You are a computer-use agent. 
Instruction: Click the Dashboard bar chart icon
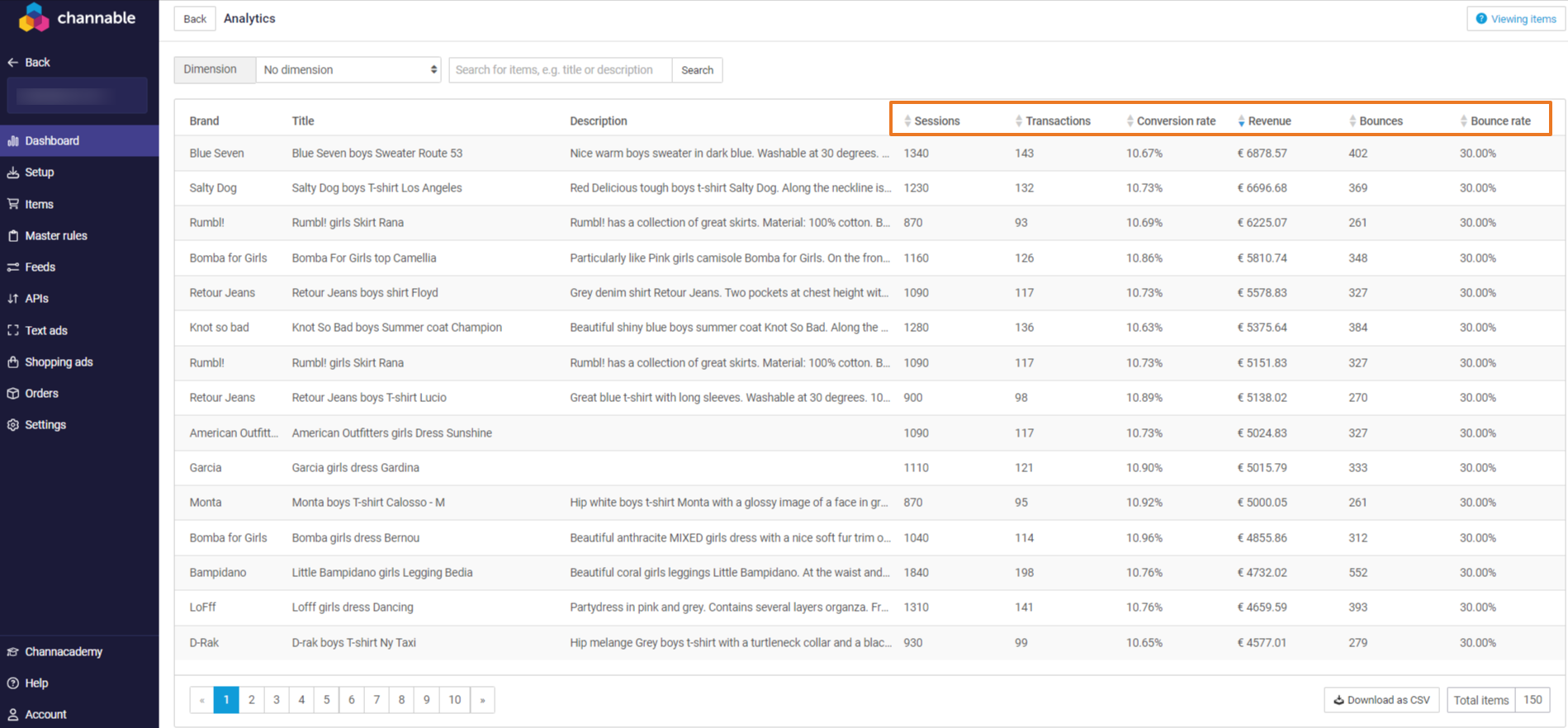pos(13,141)
